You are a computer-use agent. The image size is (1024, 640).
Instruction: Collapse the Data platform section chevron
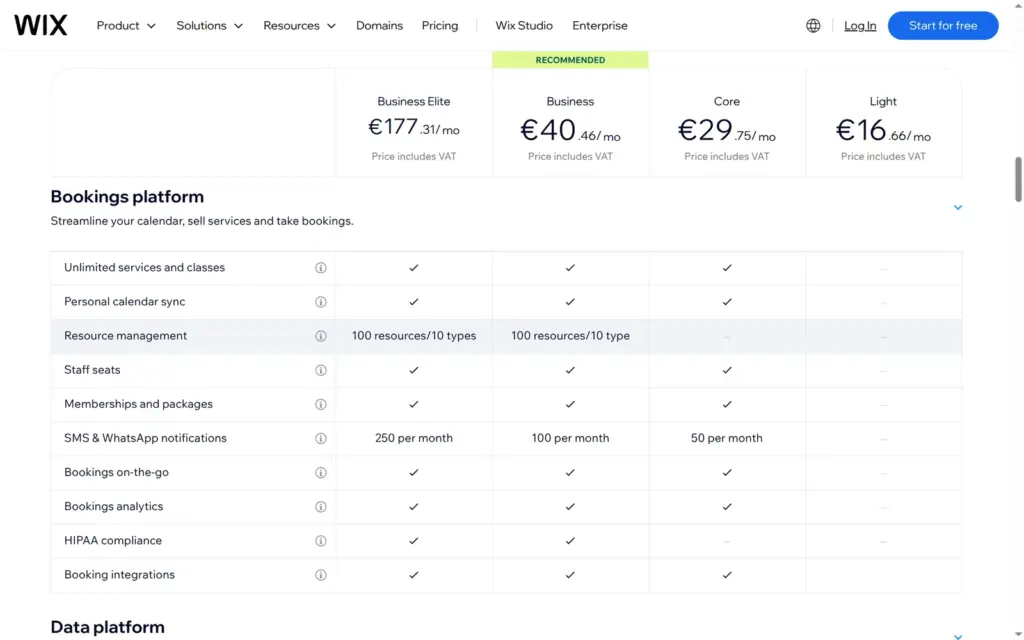(957, 636)
